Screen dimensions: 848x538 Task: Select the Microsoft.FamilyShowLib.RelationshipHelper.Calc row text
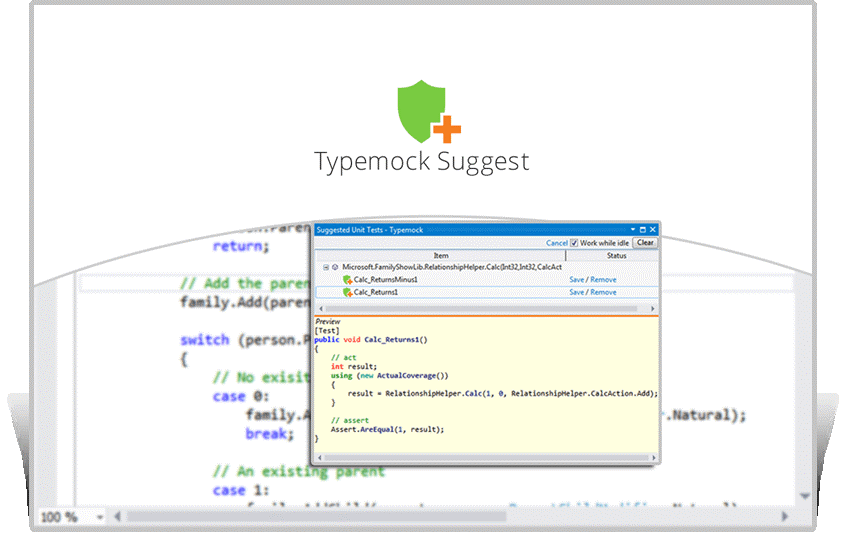tap(452, 267)
